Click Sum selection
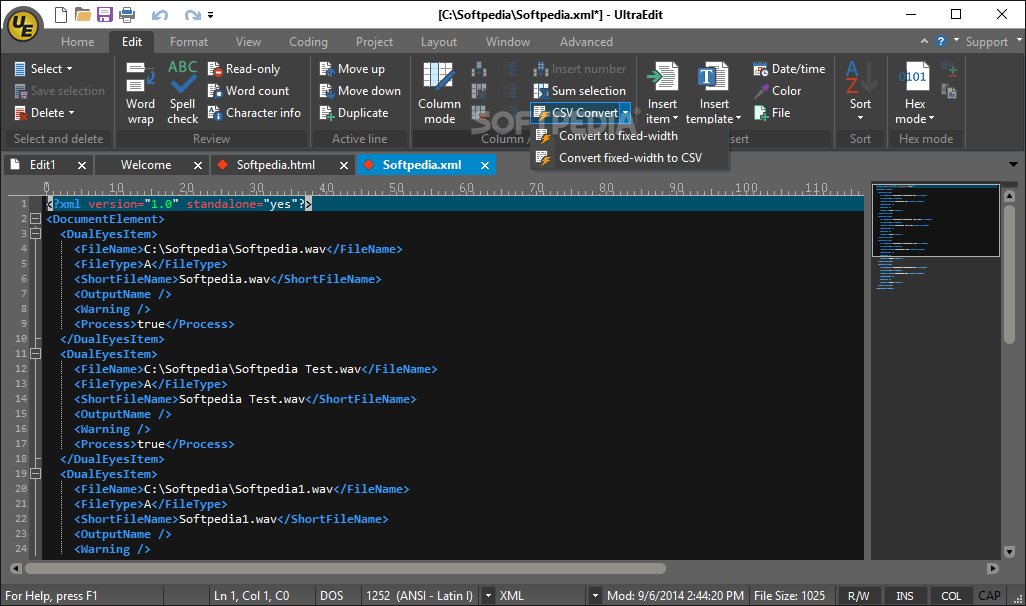The width and height of the screenshot is (1026, 606). 580,91
